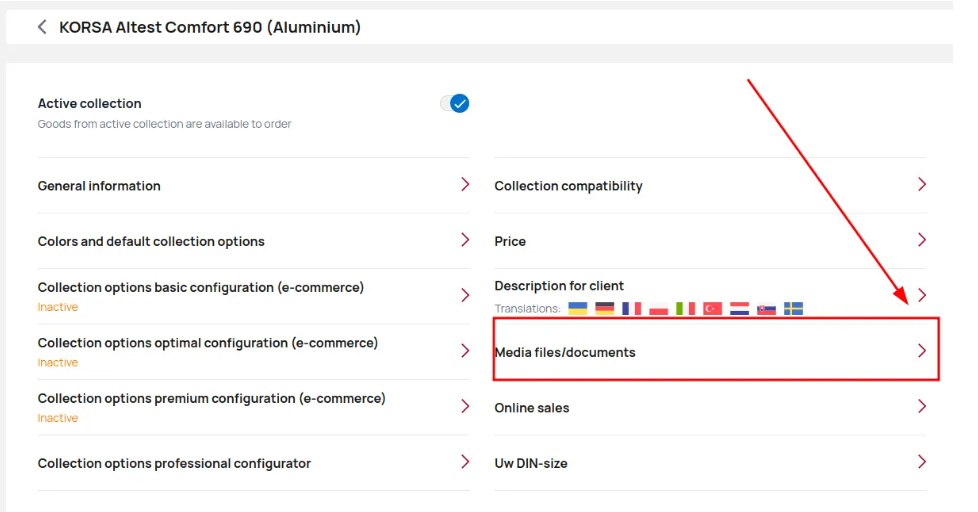
Task: Open Colors and default collection options
Action: click(x=253, y=241)
